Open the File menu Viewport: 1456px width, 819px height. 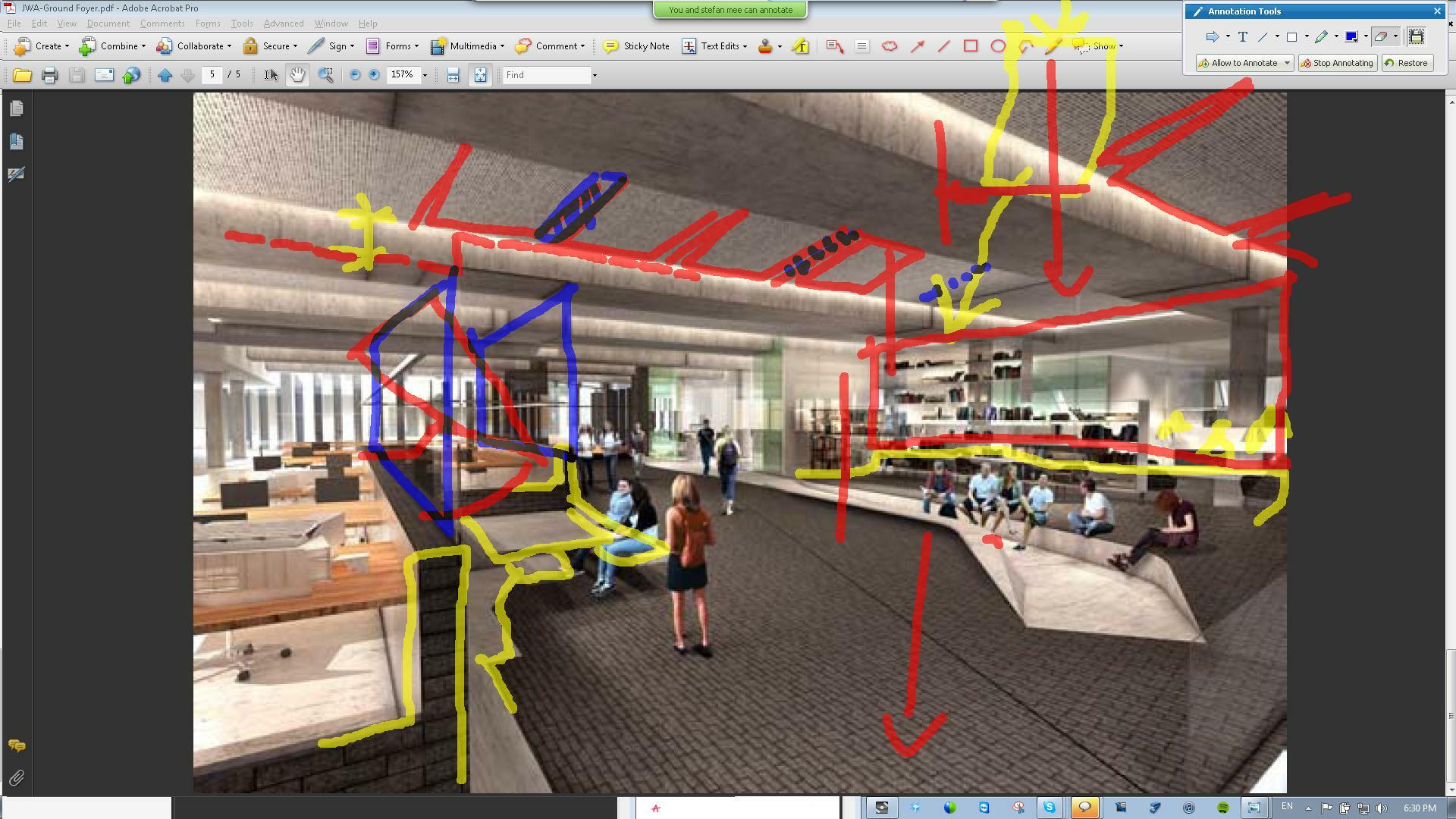(x=14, y=24)
